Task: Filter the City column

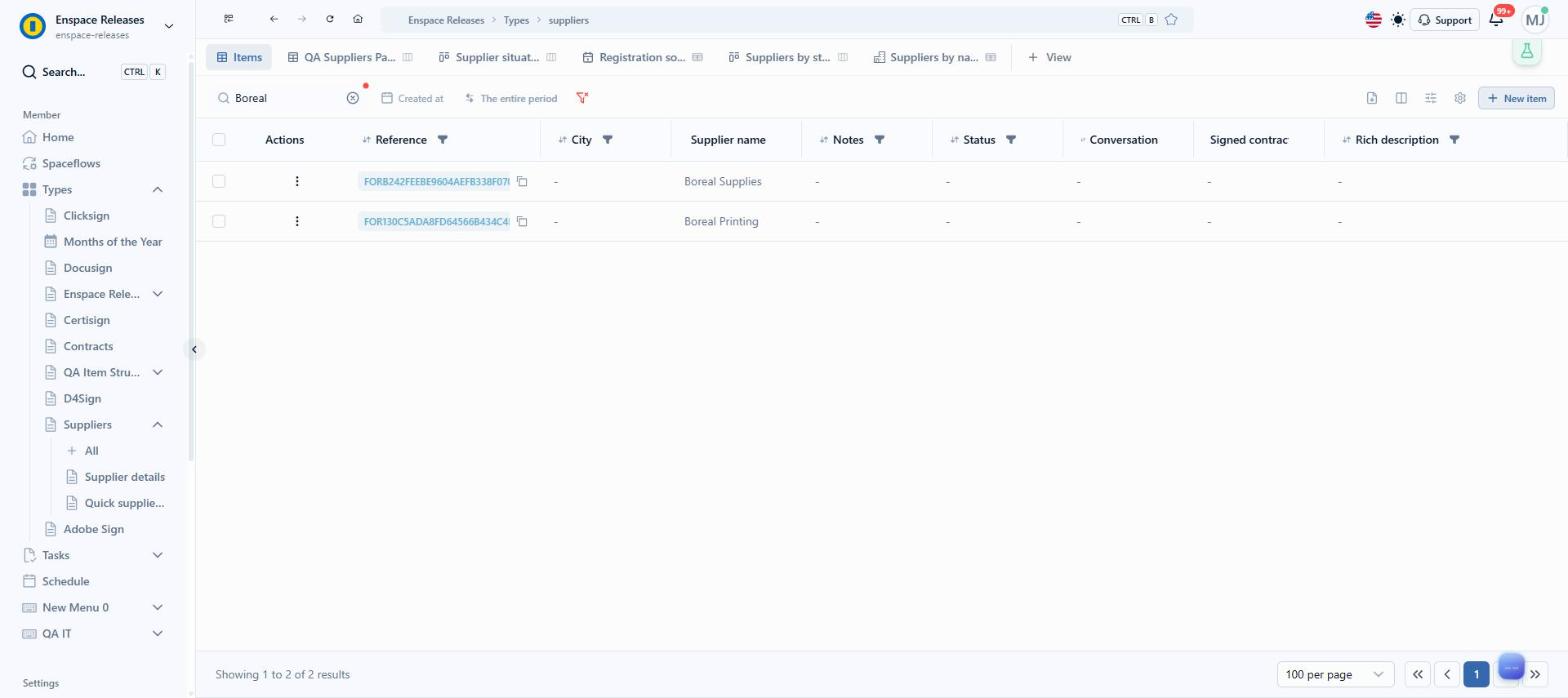Action: pyautogui.click(x=607, y=140)
